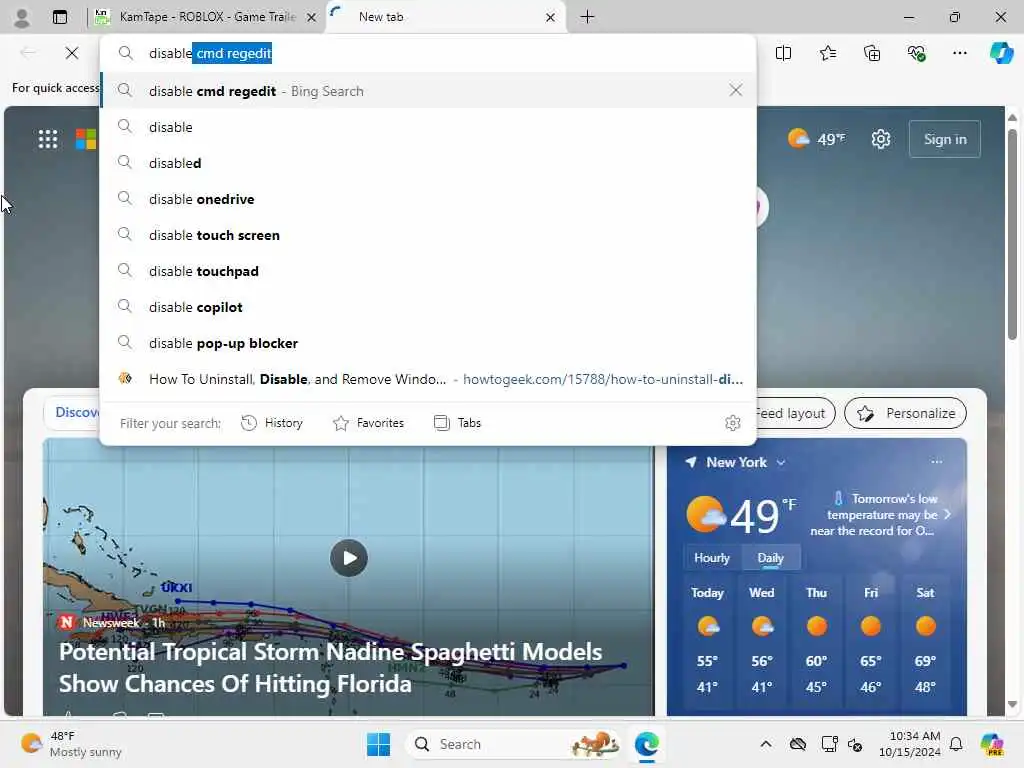Select the New tab tab
The image size is (1024, 768).
click(x=445, y=17)
